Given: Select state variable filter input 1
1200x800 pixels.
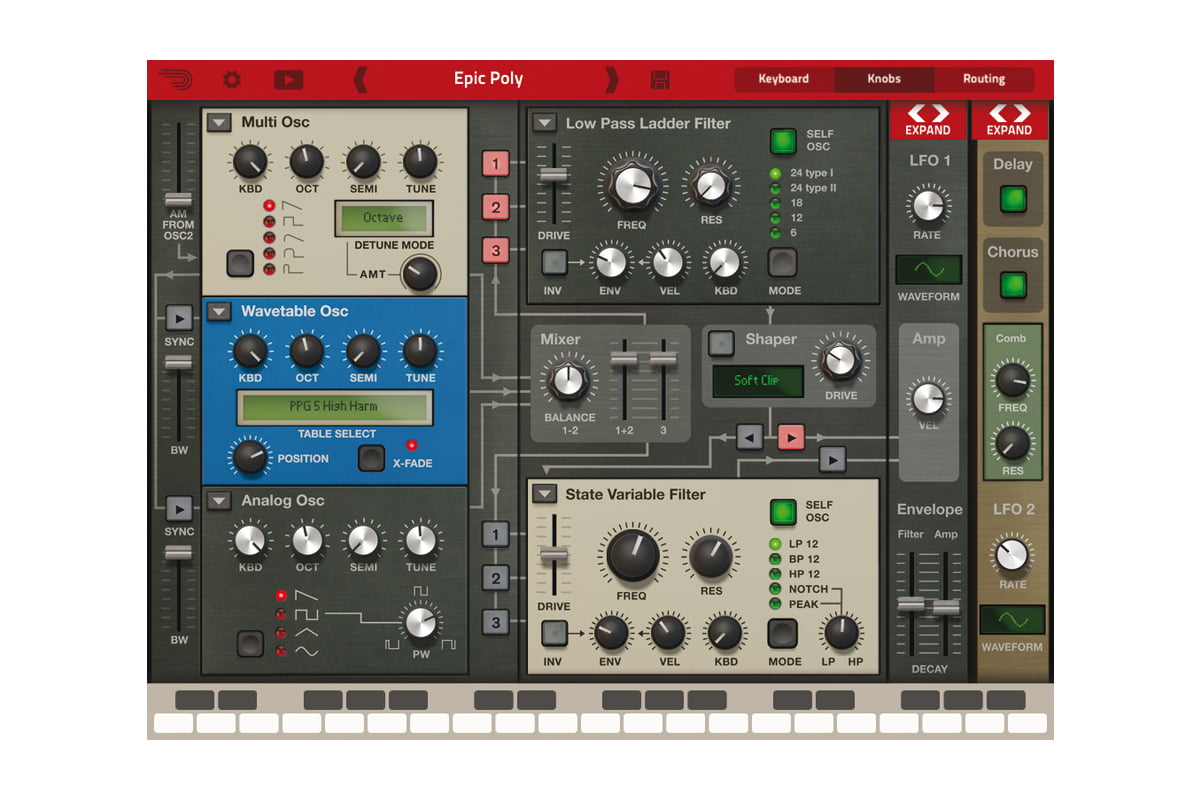Looking at the screenshot, I should pos(495,534).
